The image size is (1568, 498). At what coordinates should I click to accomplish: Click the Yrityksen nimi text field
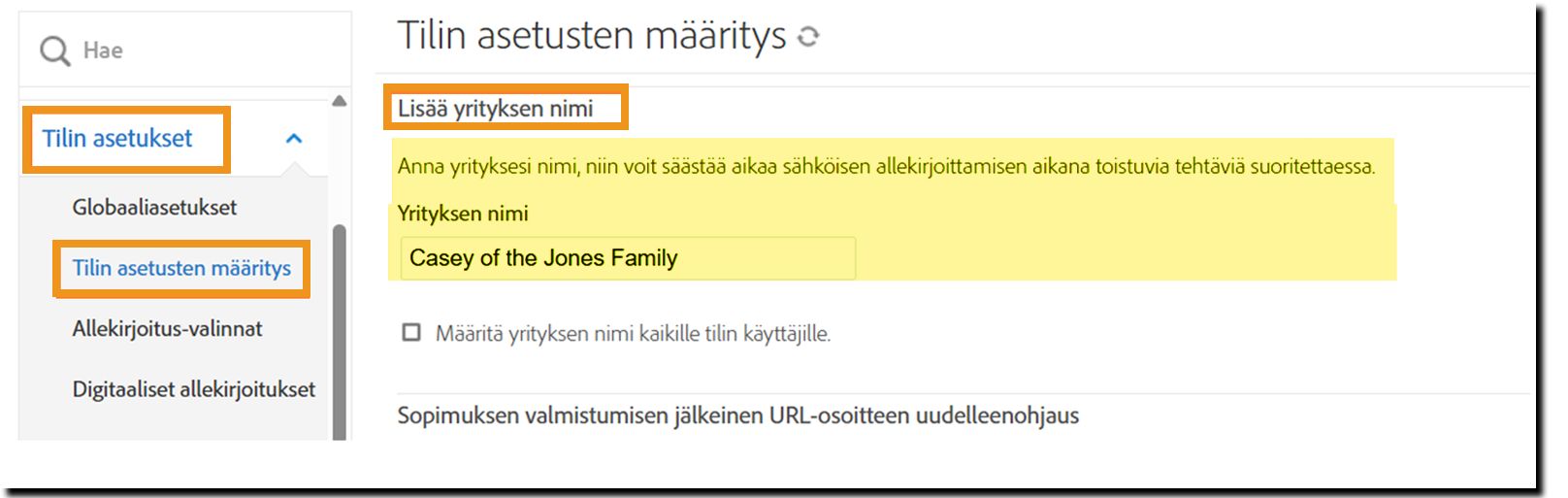(627, 258)
